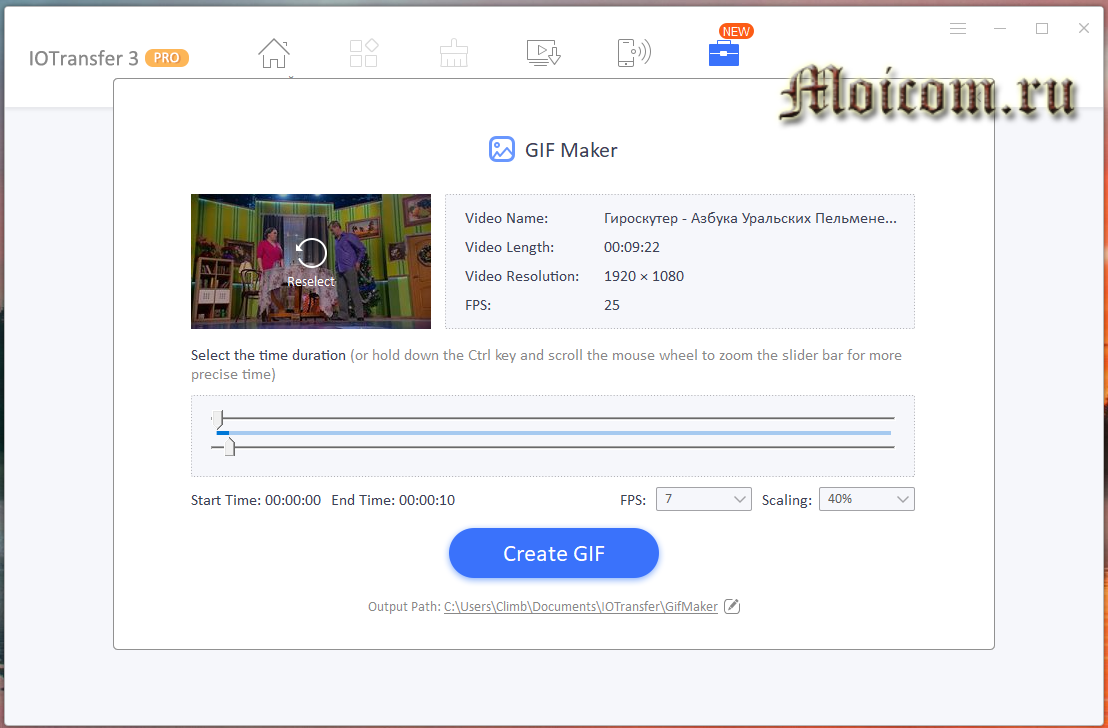Expand the Scaling dropdown showing 40%
The height and width of the screenshot is (728, 1108).
866,499
